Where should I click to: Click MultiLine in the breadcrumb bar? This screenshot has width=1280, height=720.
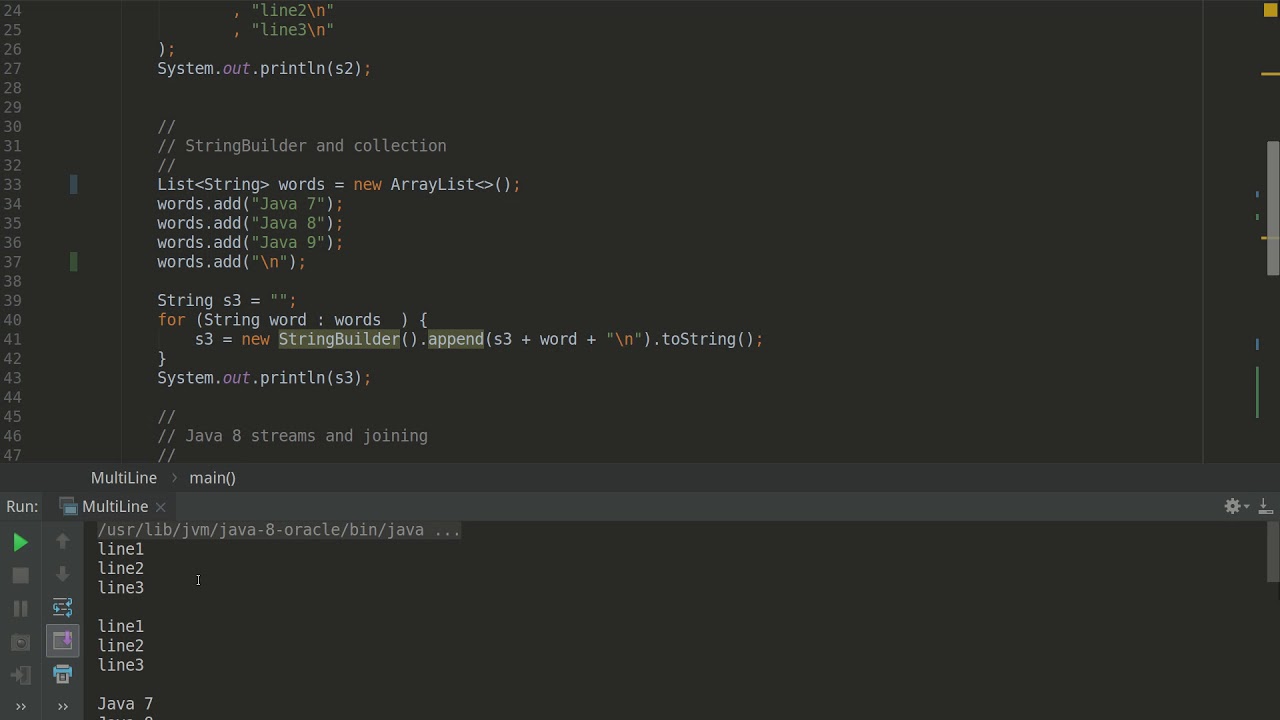[x=124, y=478]
